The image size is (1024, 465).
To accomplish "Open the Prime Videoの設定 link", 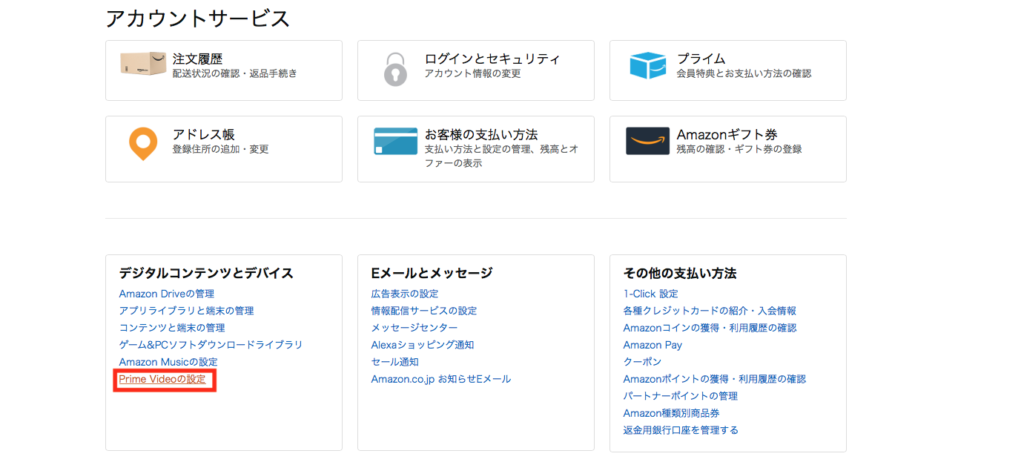I will [162, 379].
